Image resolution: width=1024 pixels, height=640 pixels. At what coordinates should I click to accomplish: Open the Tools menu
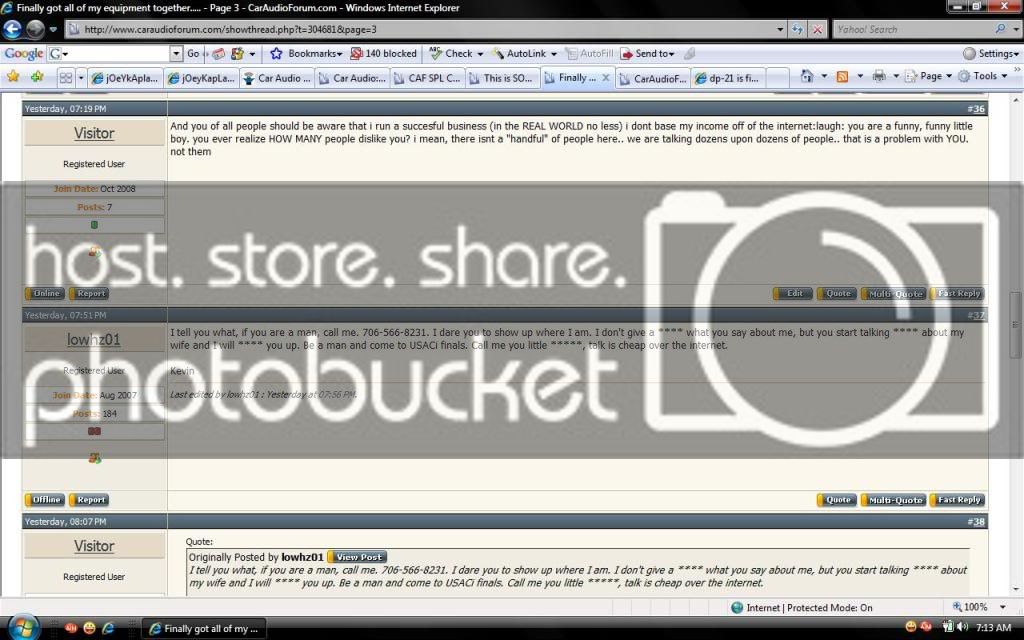[983, 76]
